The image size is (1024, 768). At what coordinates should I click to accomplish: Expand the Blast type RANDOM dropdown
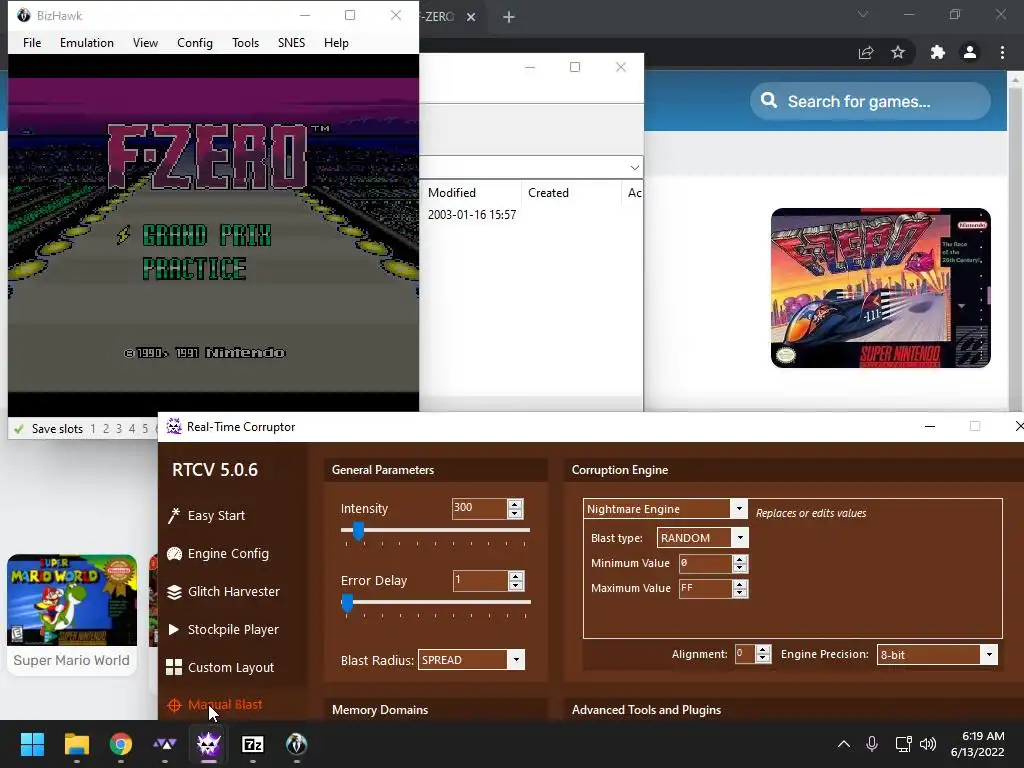pyautogui.click(x=740, y=537)
